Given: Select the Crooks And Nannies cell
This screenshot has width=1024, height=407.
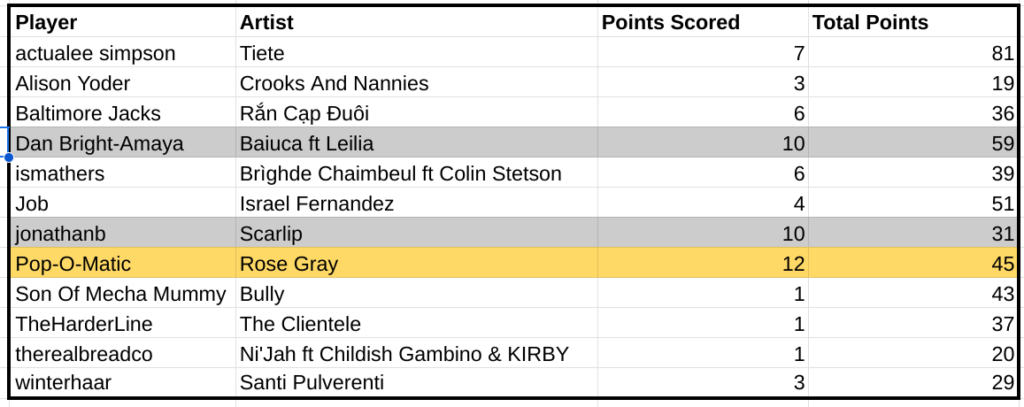Looking at the screenshot, I should (334, 83).
